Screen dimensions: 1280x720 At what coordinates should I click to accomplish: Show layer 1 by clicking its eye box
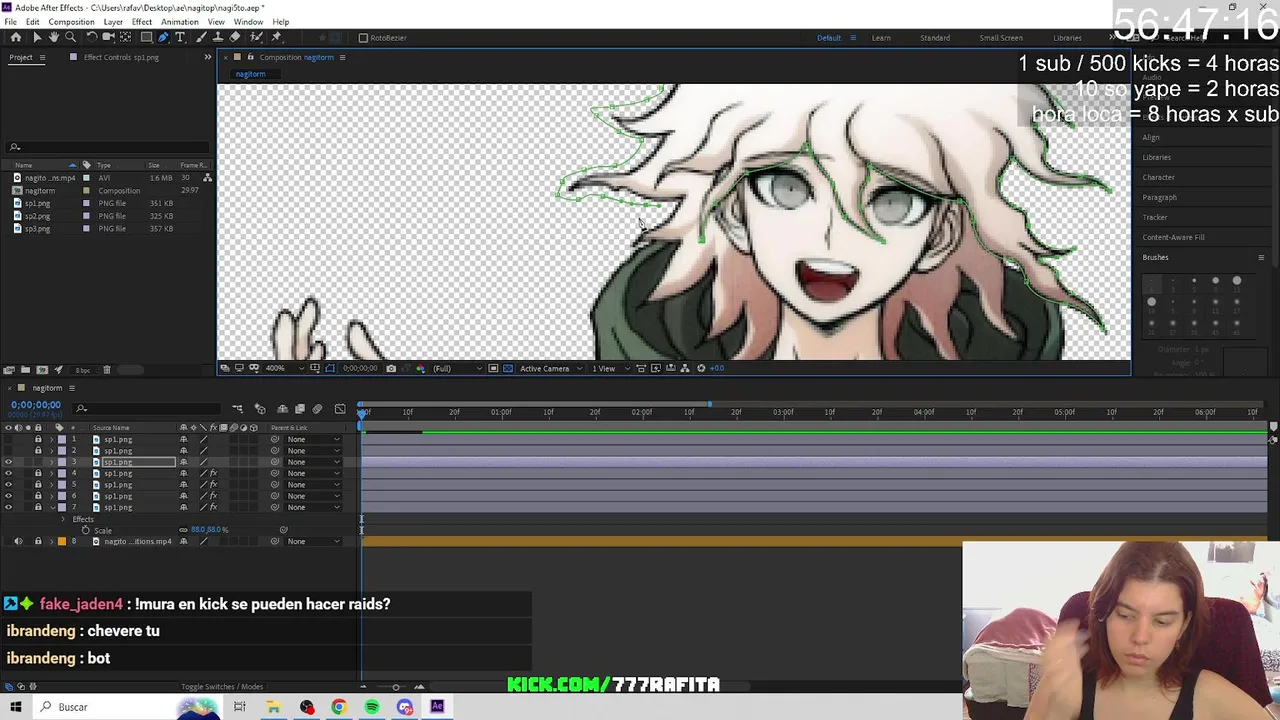point(8,439)
